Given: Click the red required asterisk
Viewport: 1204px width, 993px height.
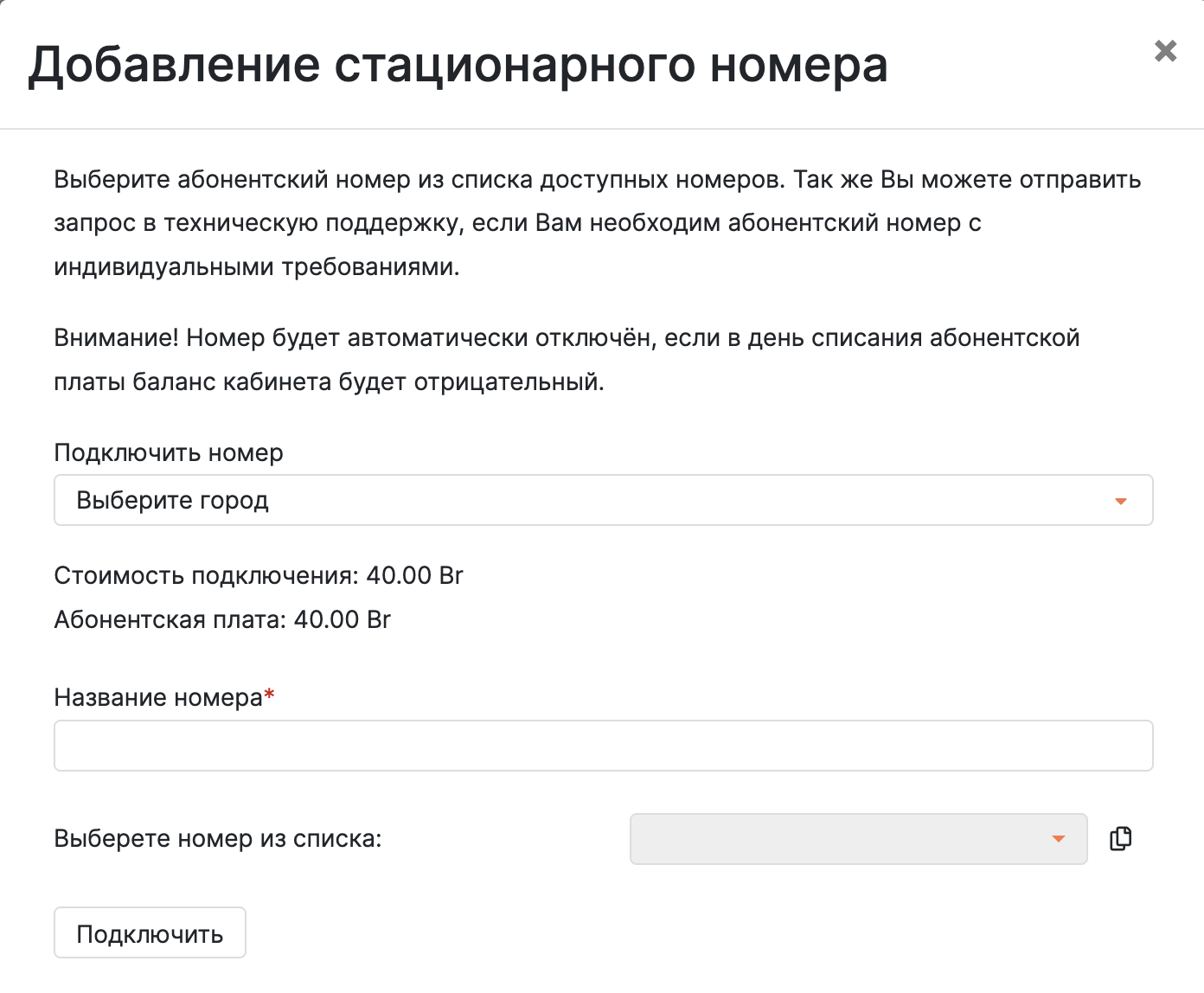Looking at the screenshot, I should 269,695.
